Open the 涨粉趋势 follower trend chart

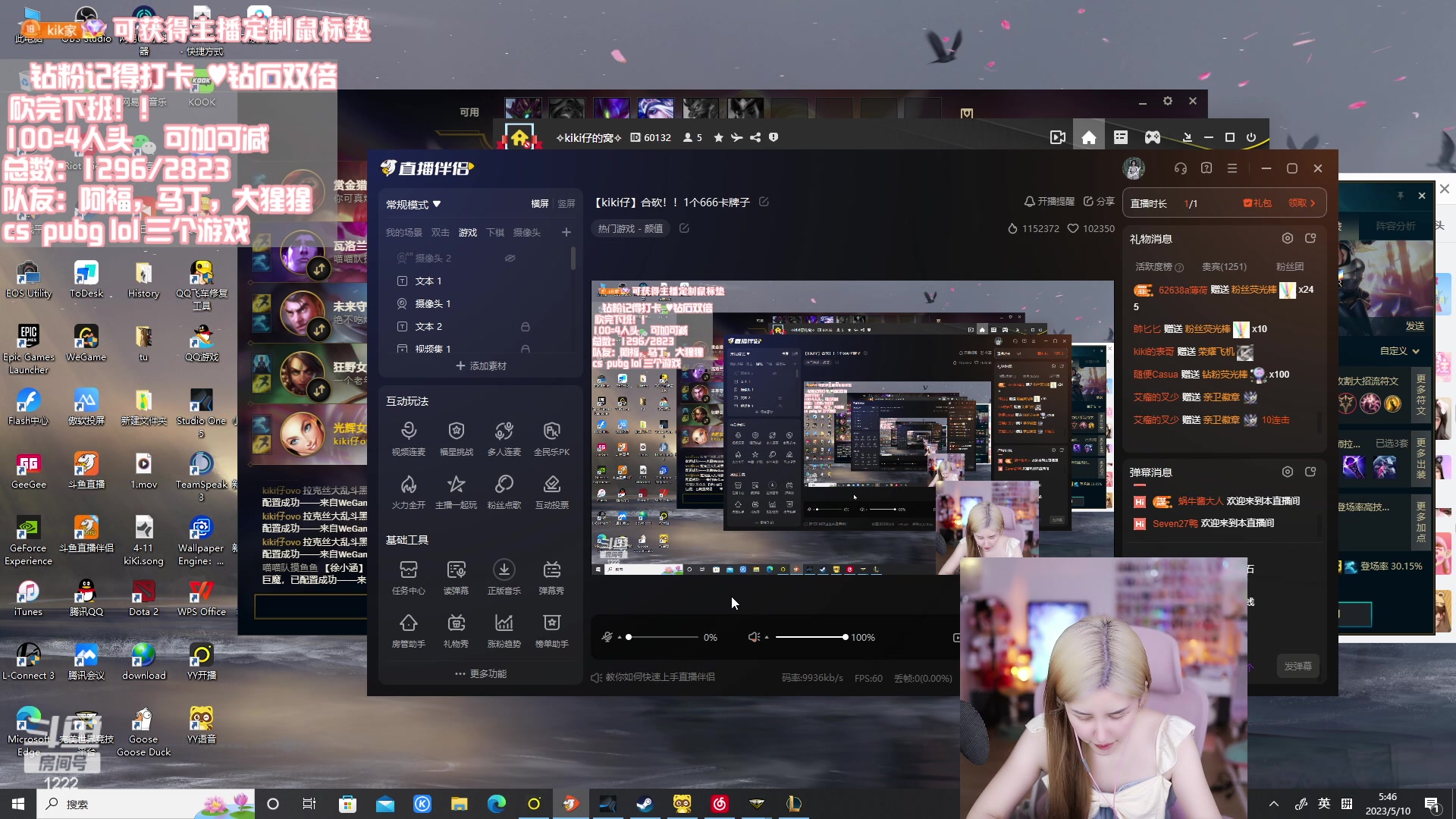coord(504,631)
